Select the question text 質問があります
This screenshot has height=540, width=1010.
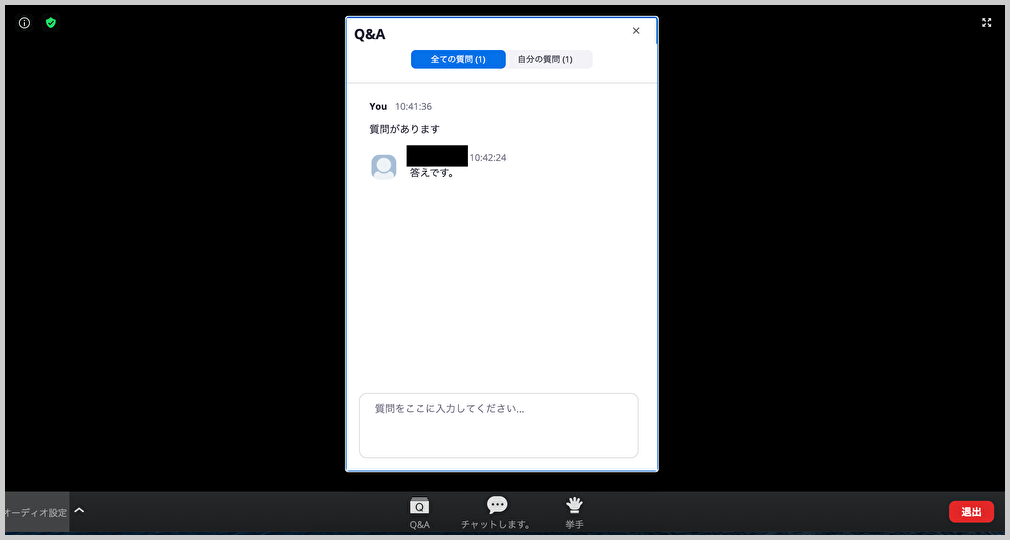(405, 129)
